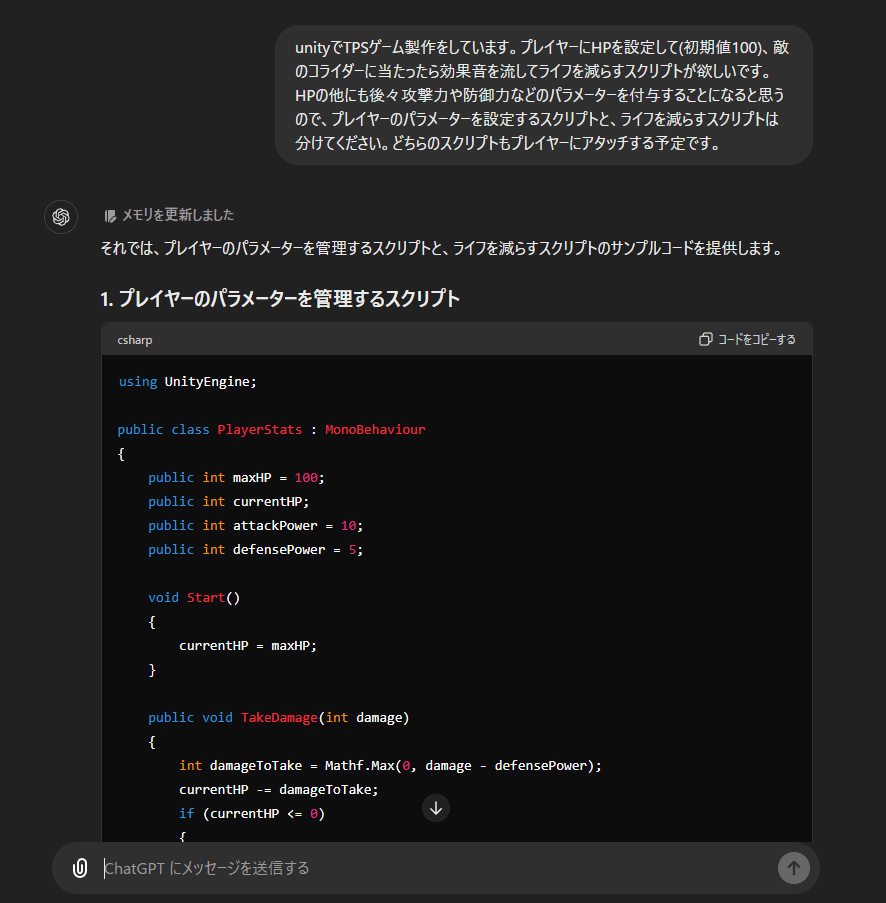The width and height of the screenshot is (886, 903).
Task: Click the void Start() method line
Action: point(195,598)
